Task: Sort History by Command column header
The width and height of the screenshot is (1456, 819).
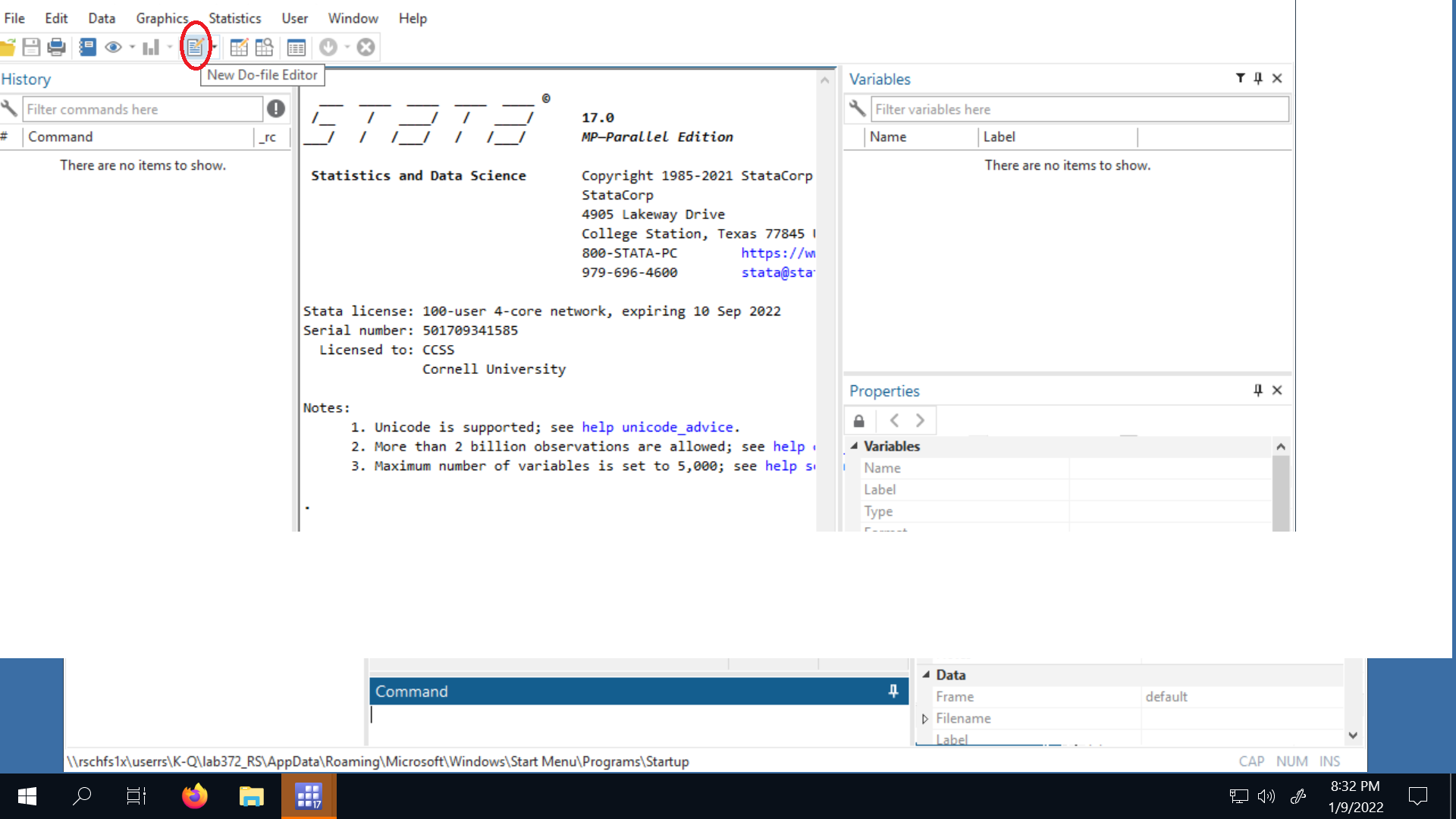Action: click(x=139, y=137)
